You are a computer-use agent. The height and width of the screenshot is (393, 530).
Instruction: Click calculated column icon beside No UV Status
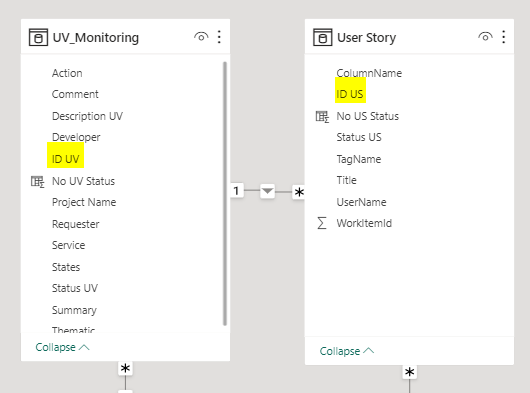click(38, 181)
